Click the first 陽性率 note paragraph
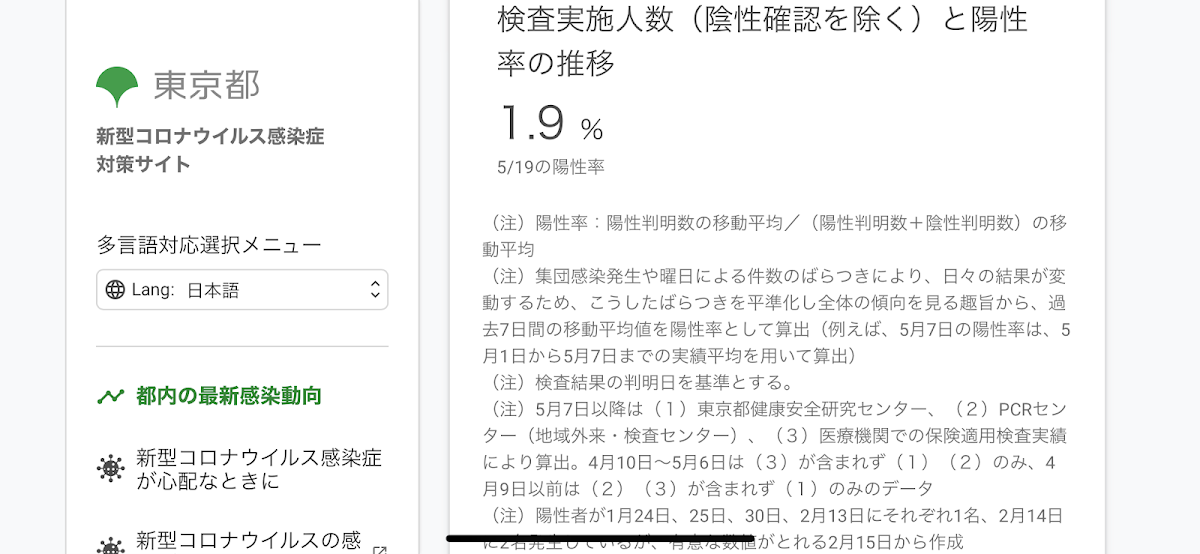1200x554 pixels. coord(775,235)
